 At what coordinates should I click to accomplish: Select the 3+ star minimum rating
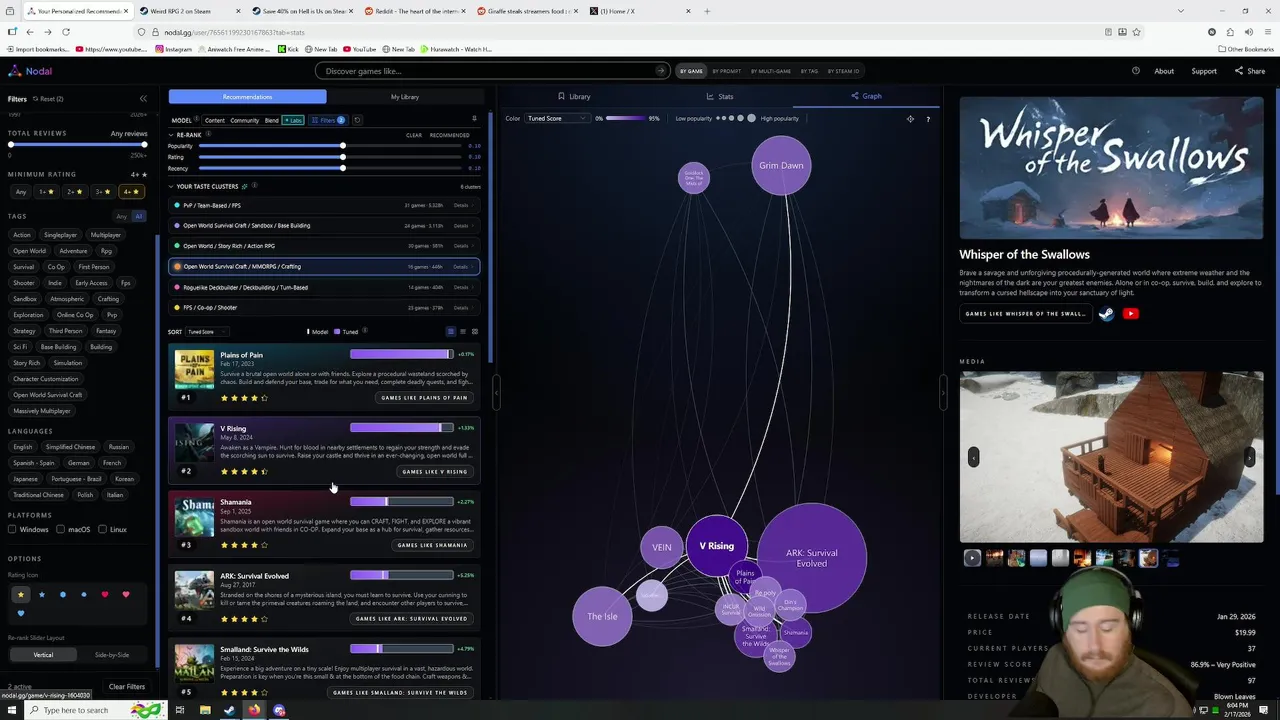(102, 191)
